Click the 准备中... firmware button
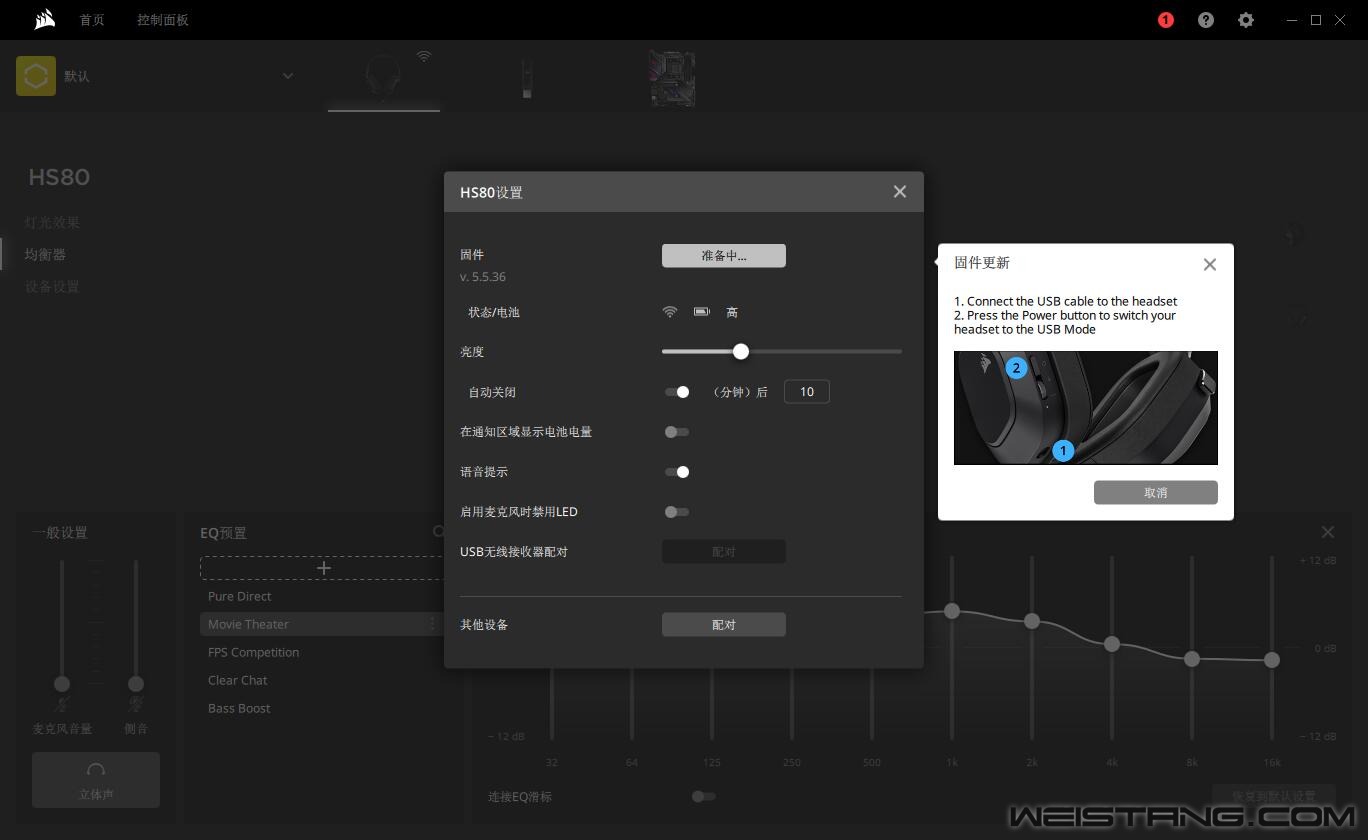Image resolution: width=1368 pixels, height=840 pixels. (724, 256)
